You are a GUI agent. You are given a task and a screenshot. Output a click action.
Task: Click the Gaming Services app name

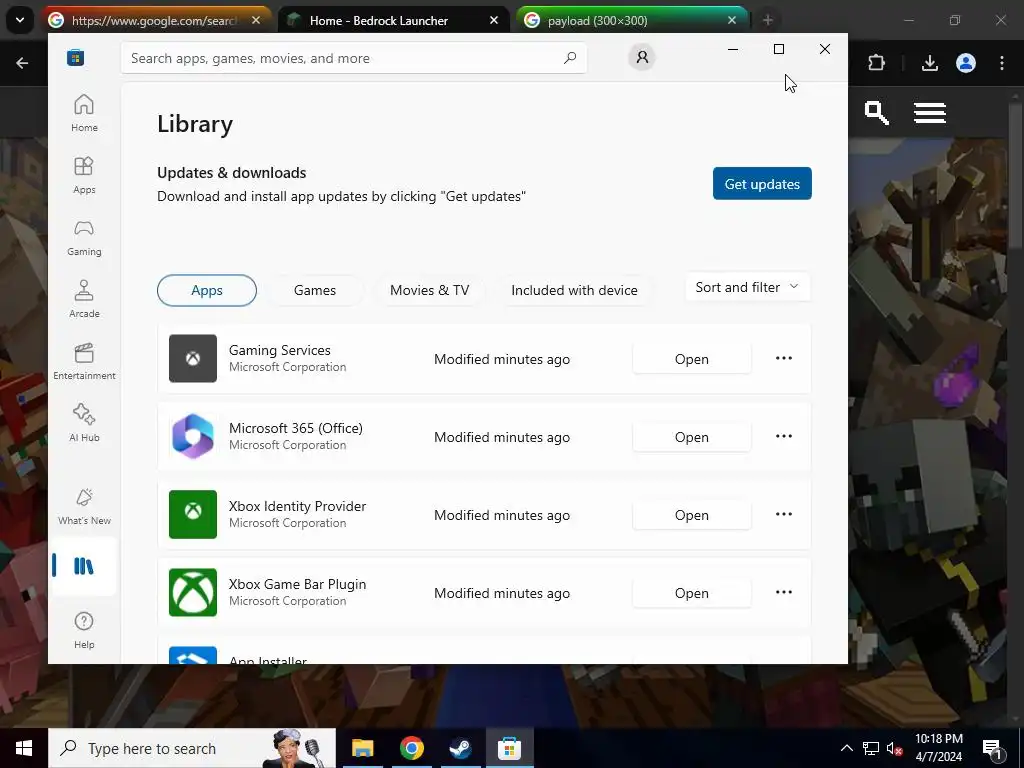280,350
